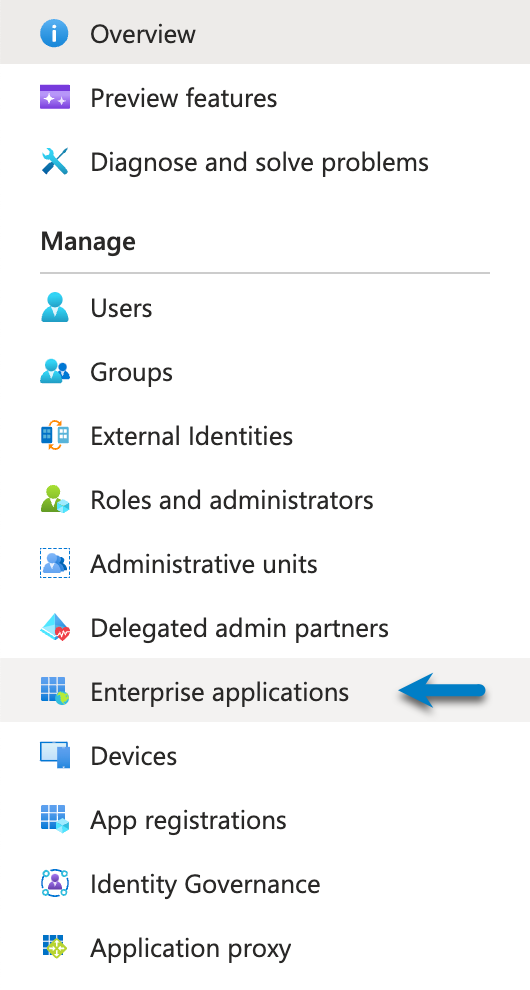This screenshot has width=530, height=990.
Task: Click the wrench icon for Diagnose and solve problems
Action: (54, 162)
